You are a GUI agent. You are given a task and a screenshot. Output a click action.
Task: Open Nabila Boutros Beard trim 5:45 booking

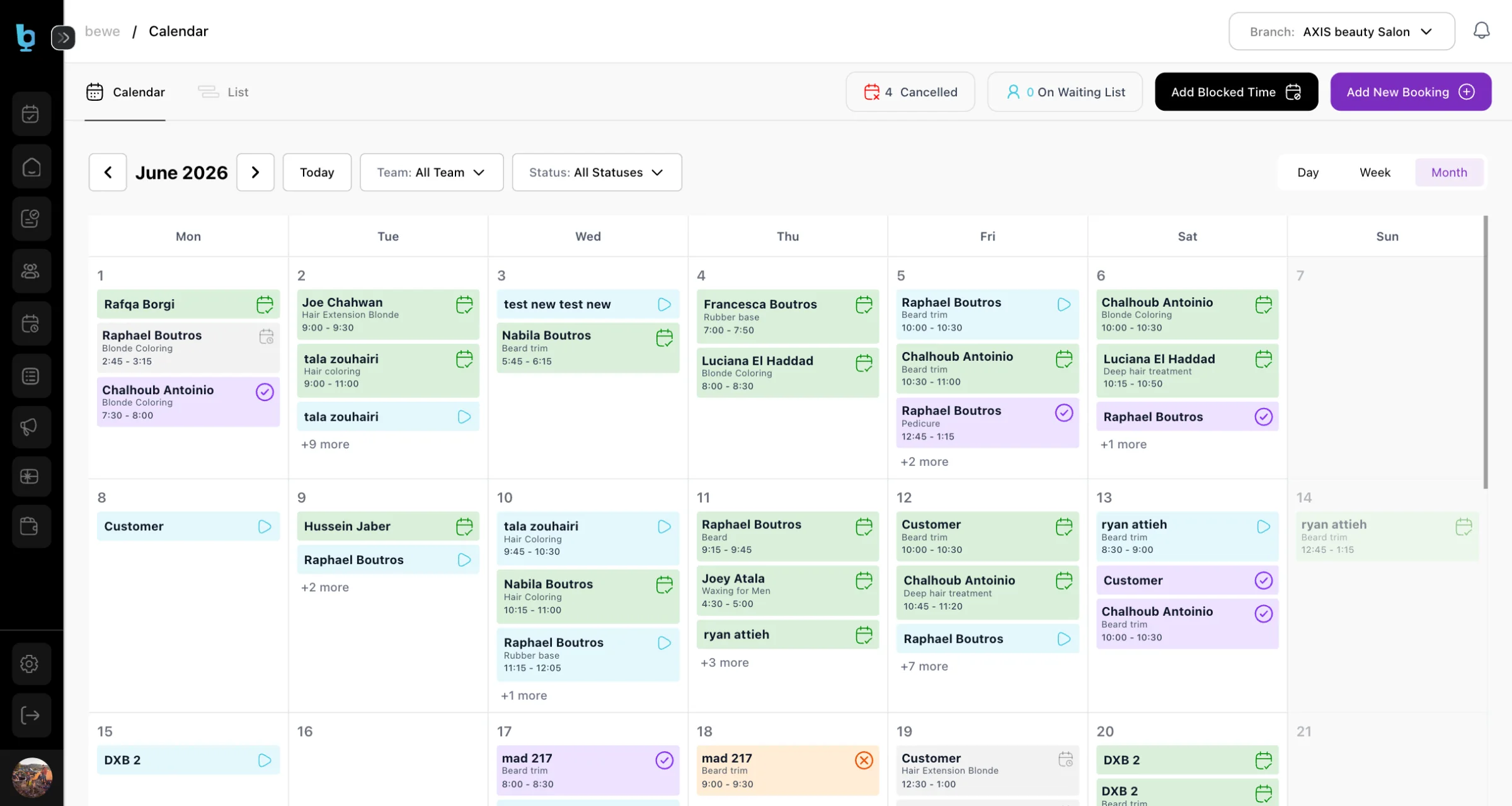click(588, 348)
